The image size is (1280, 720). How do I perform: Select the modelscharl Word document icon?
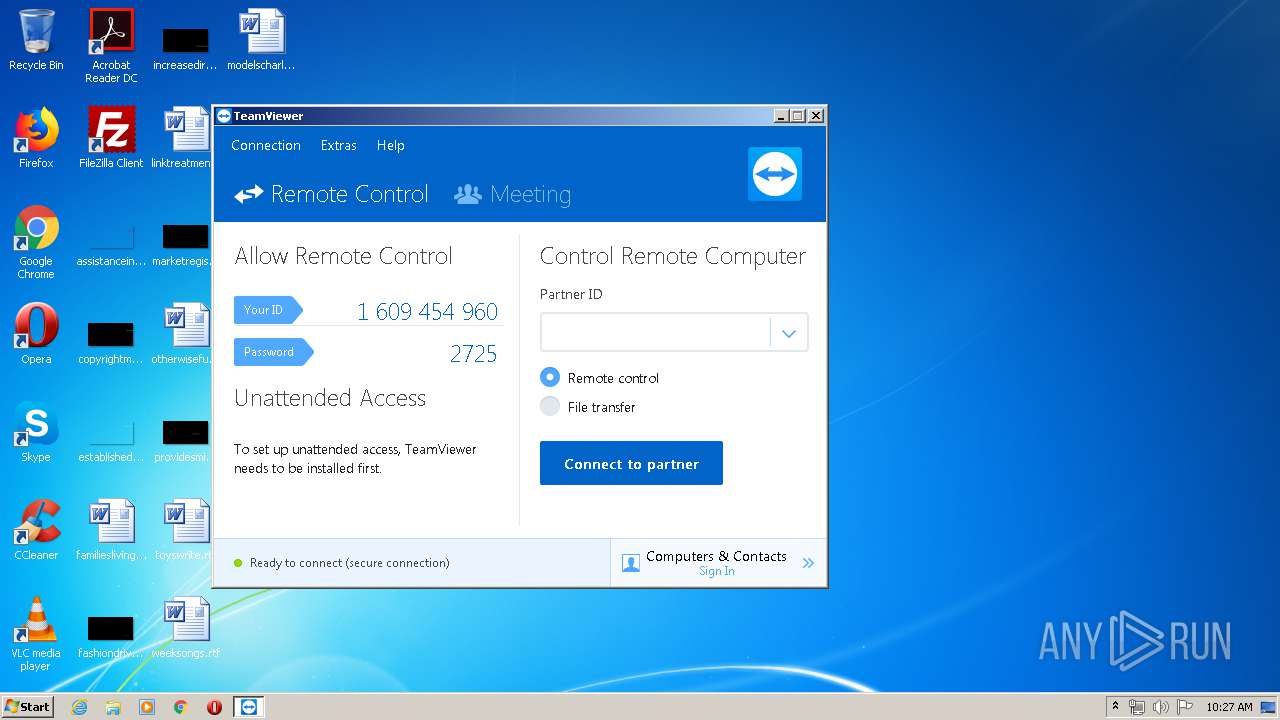tap(261, 40)
